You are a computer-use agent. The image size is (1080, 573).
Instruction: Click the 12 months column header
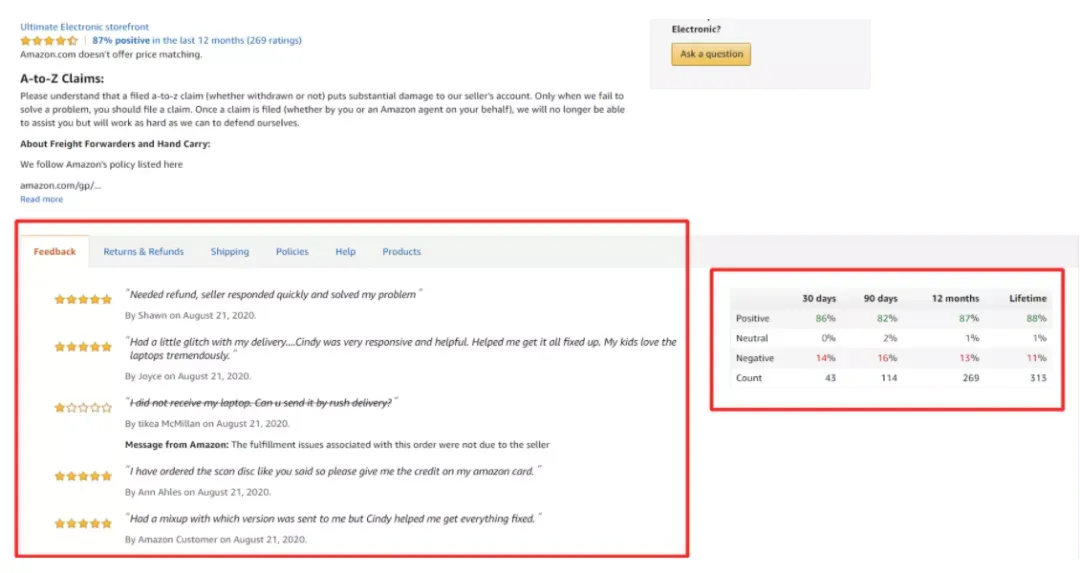pos(955,298)
